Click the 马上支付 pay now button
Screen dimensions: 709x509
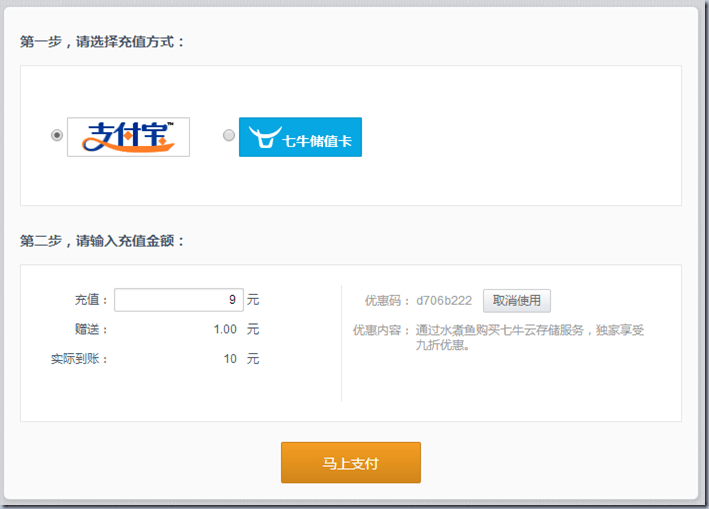pos(351,462)
